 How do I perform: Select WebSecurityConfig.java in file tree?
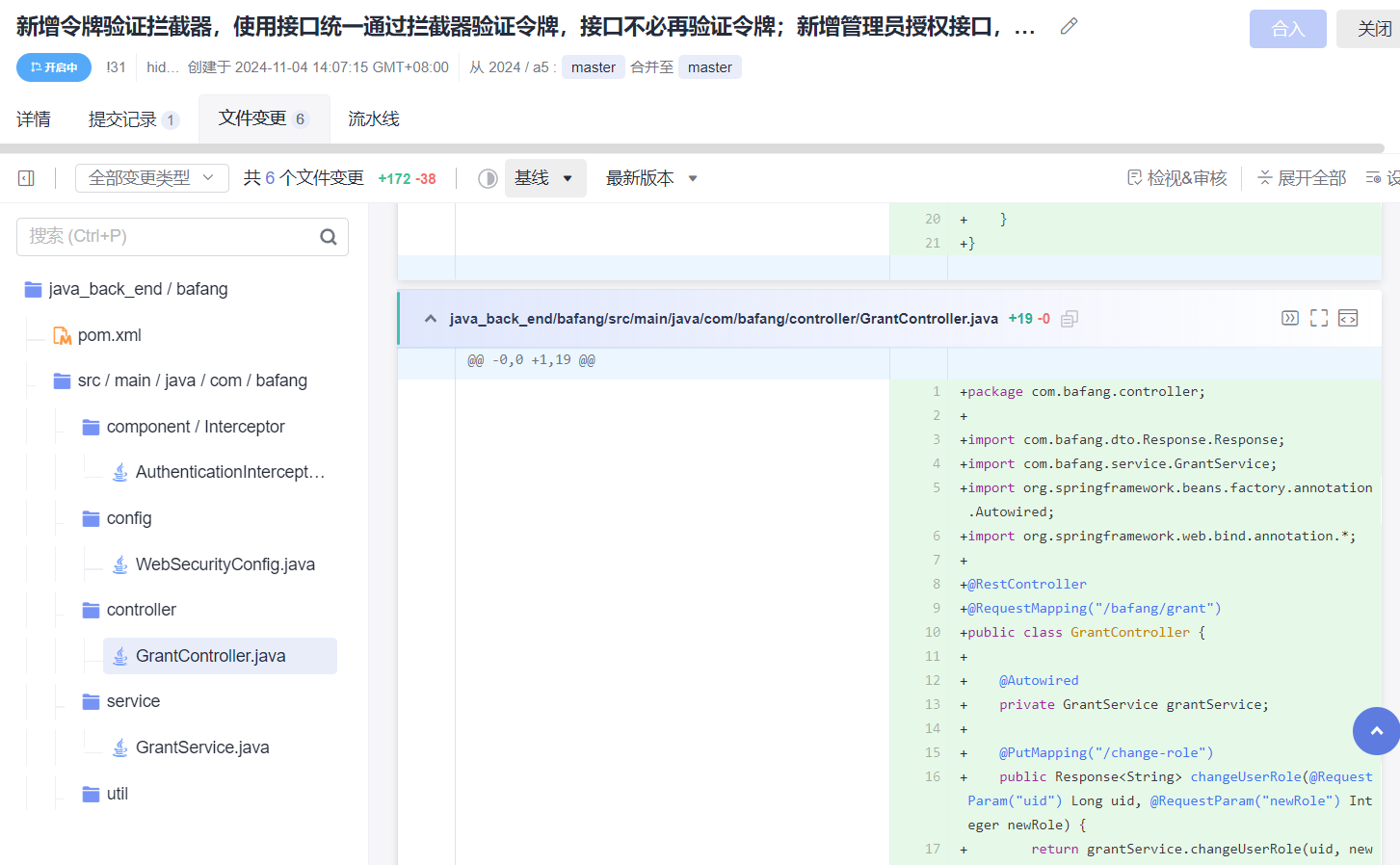coord(225,564)
